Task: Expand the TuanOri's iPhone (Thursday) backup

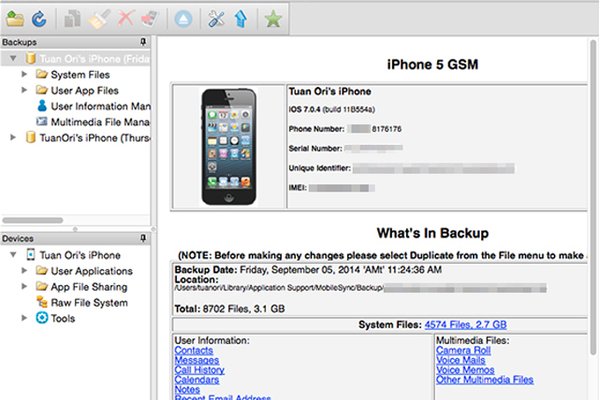Action: point(13,137)
